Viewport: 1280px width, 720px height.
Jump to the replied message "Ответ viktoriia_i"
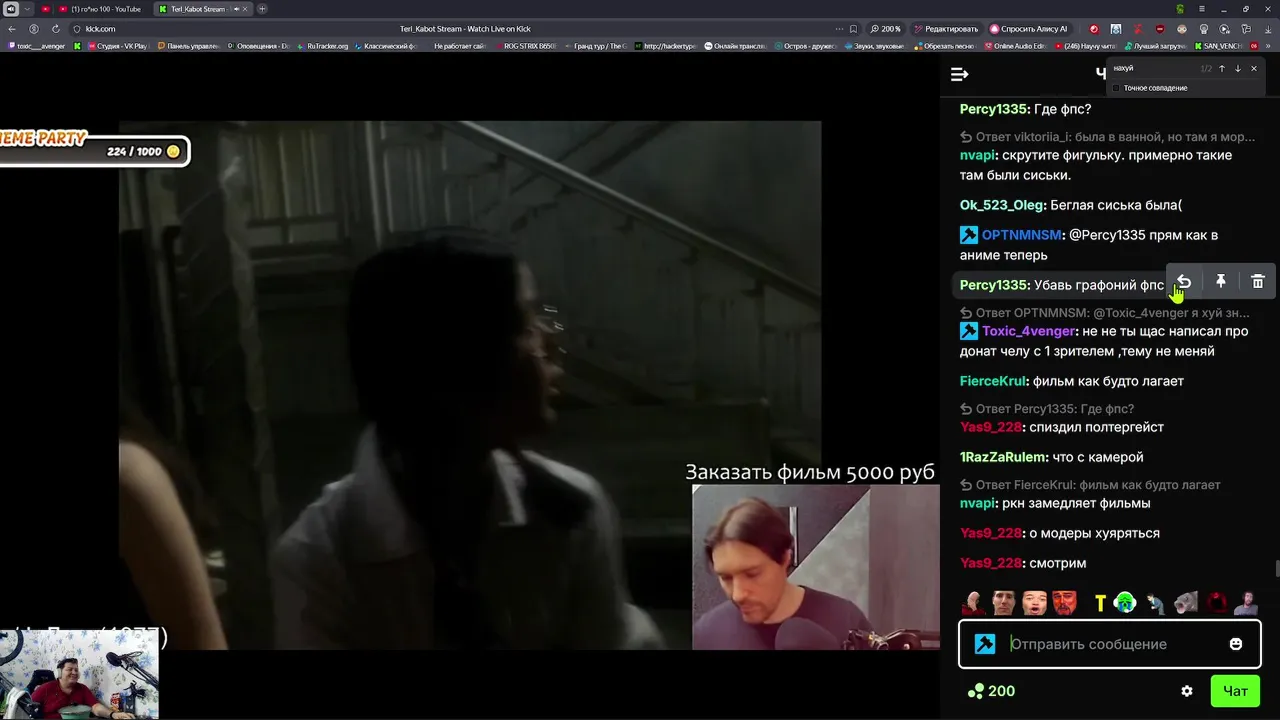pyautogui.click(x=1107, y=137)
